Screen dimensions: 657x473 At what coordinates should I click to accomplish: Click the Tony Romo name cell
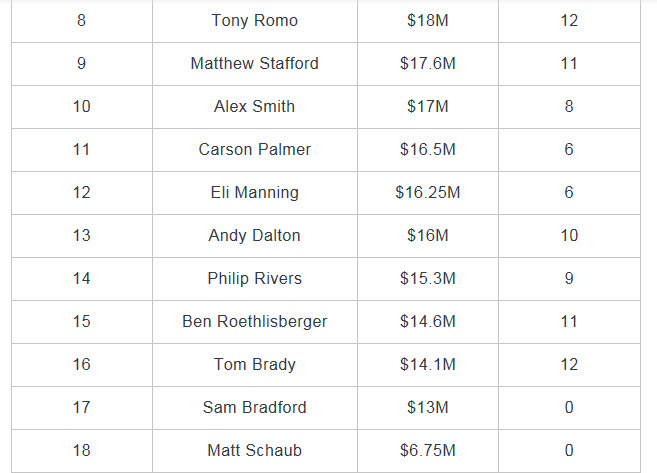tap(254, 20)
